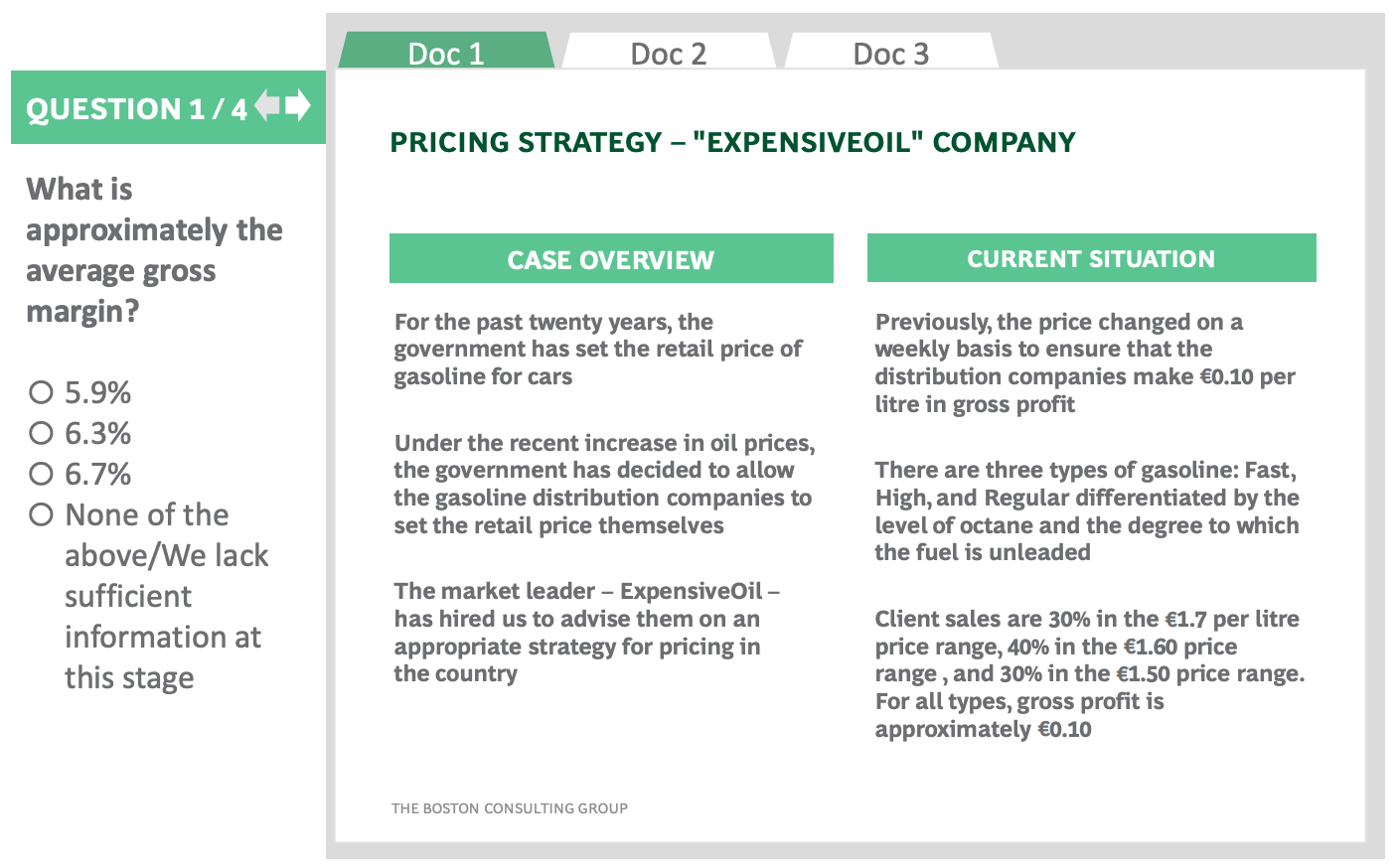The image size is (1399, 868).
Task: Click the CURRENT SITUATION section header
Action: point(1091,257)
